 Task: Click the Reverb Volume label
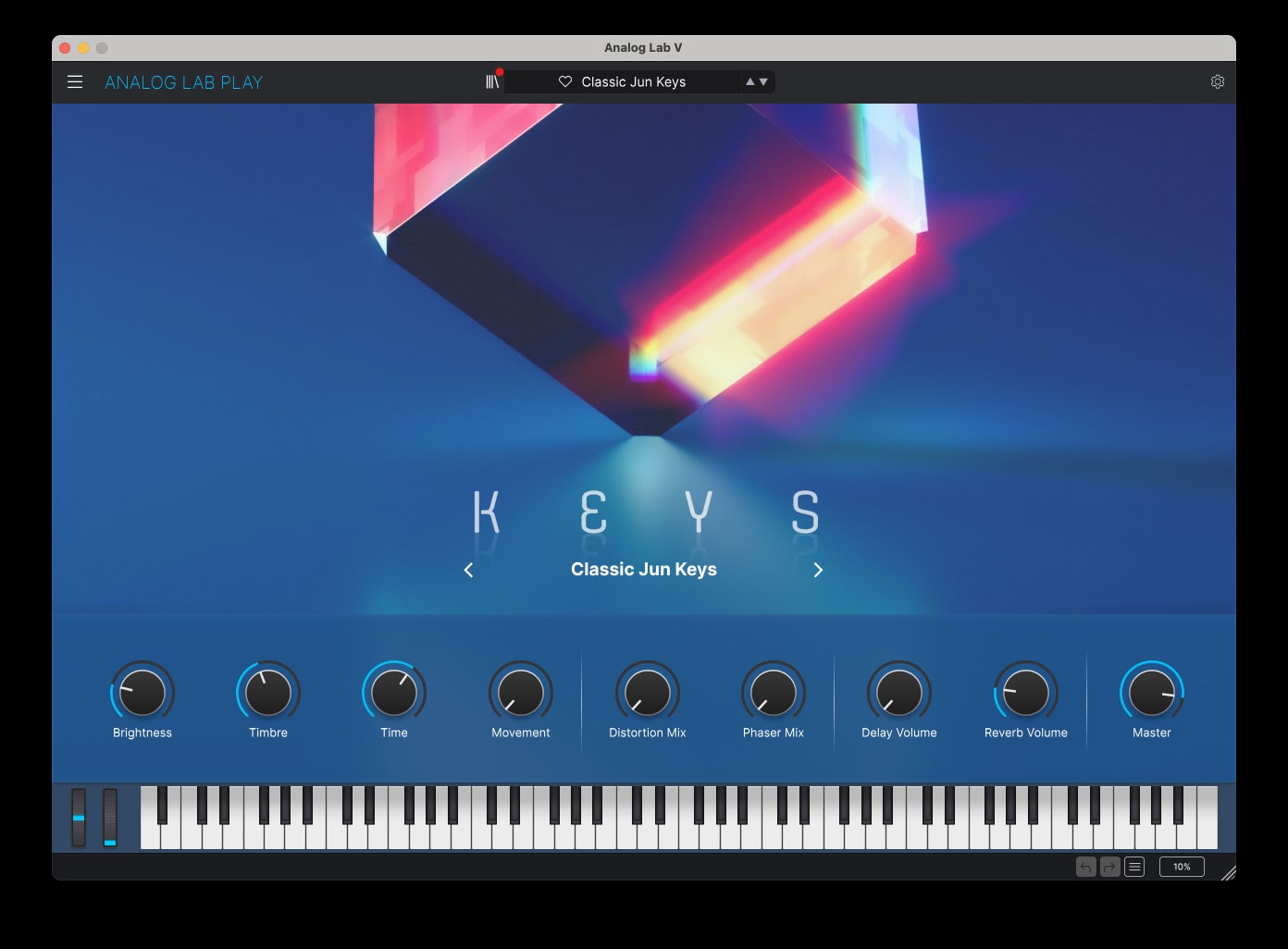[x=1026, y=733]
